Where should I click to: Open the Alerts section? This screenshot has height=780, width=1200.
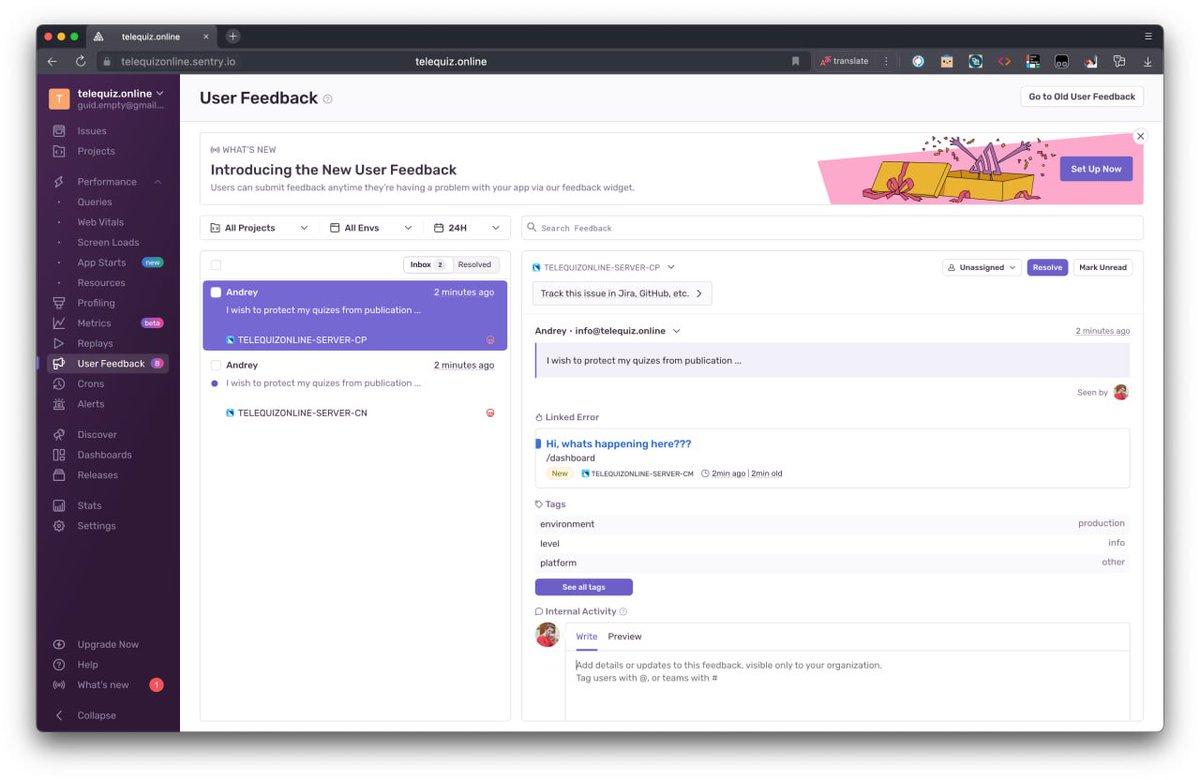(x=90, y=404)
